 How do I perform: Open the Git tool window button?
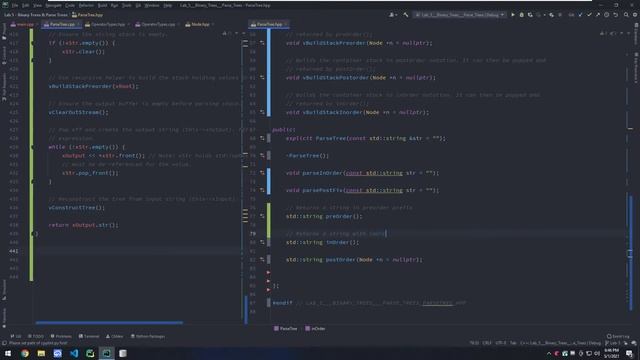16,336
